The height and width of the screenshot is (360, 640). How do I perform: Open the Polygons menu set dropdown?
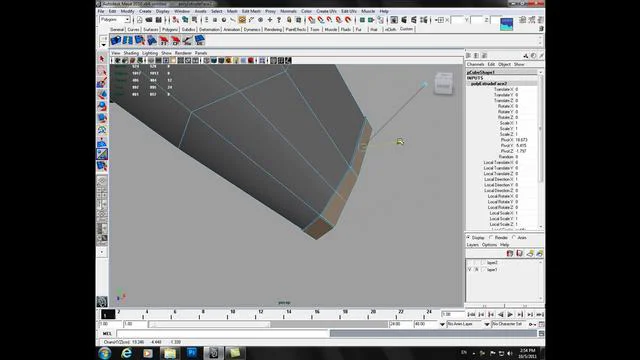pyautogui.click(x=115, y=20)
